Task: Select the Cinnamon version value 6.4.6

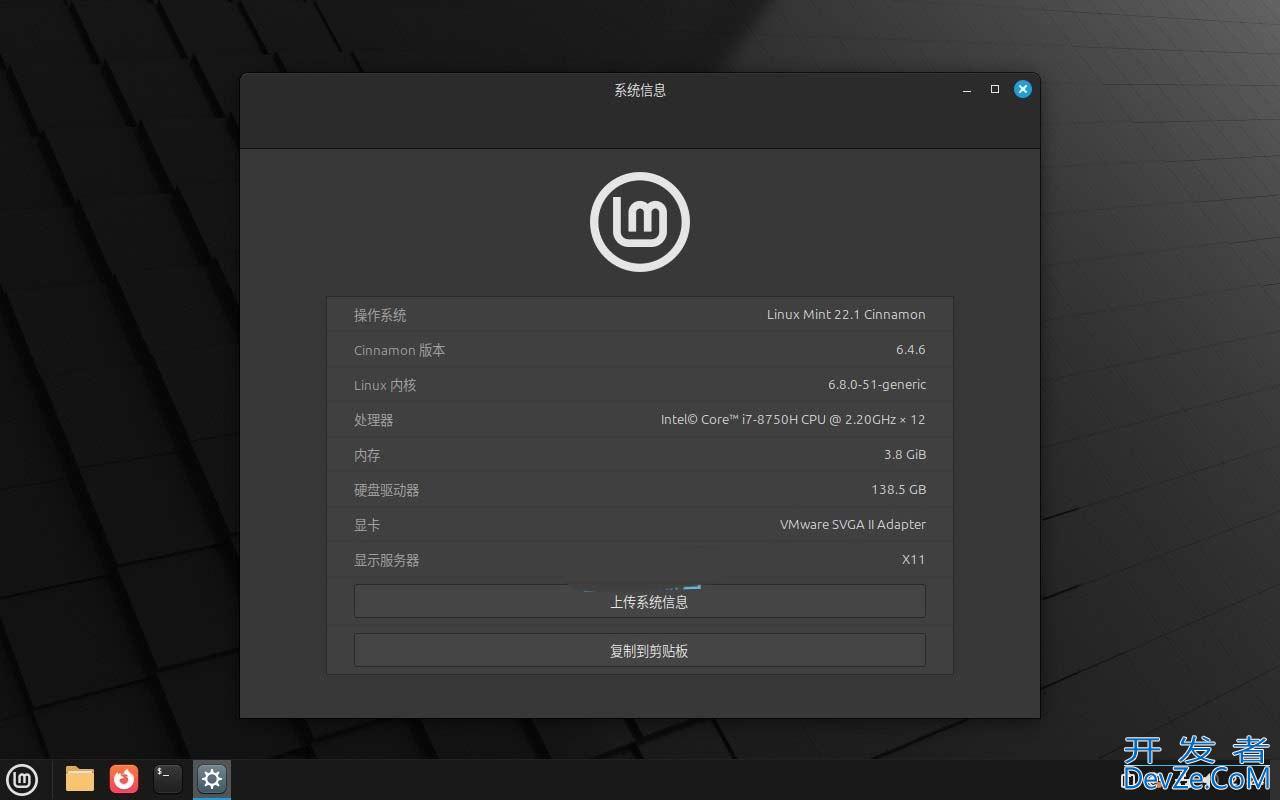Action: click(x=911, y=350)
